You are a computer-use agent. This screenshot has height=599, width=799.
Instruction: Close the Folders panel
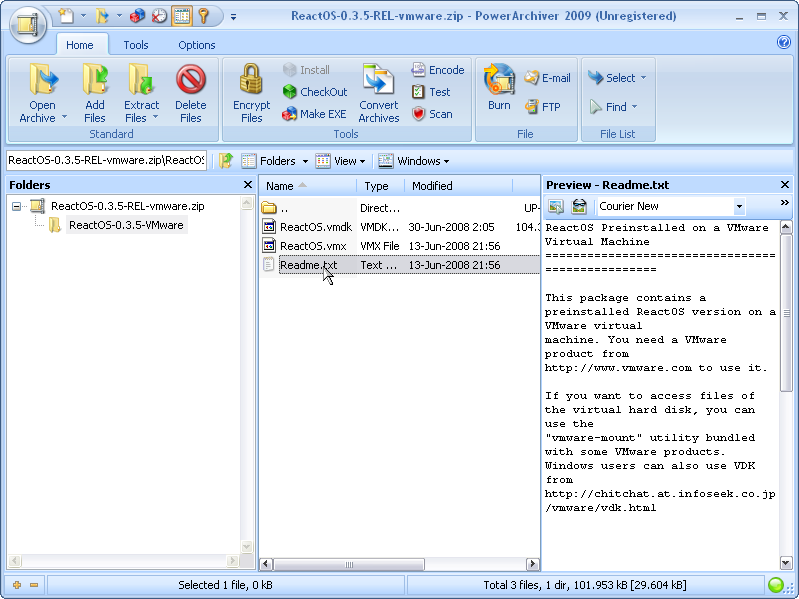click(248, 184)
